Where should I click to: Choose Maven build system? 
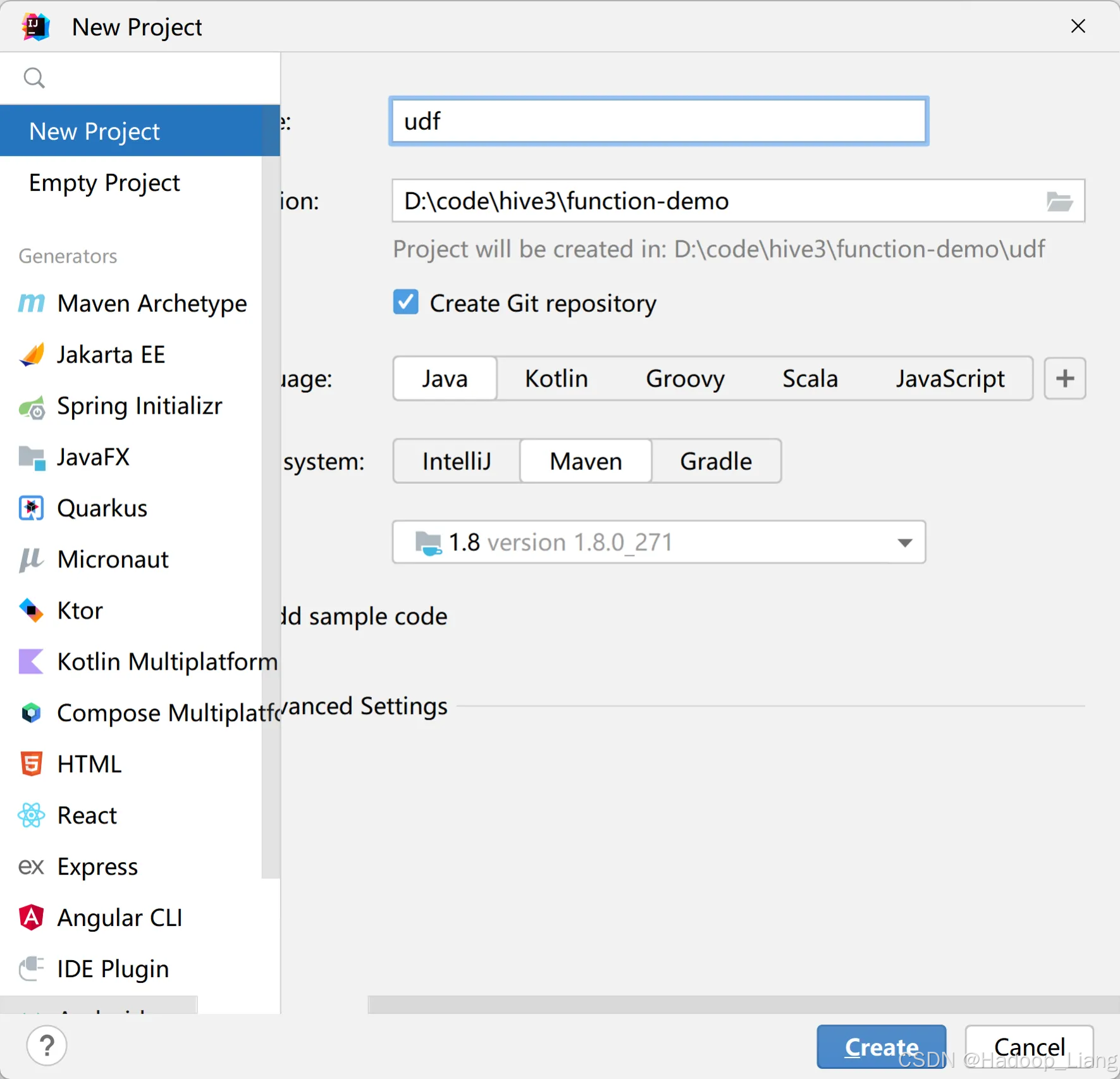[586, 462]
